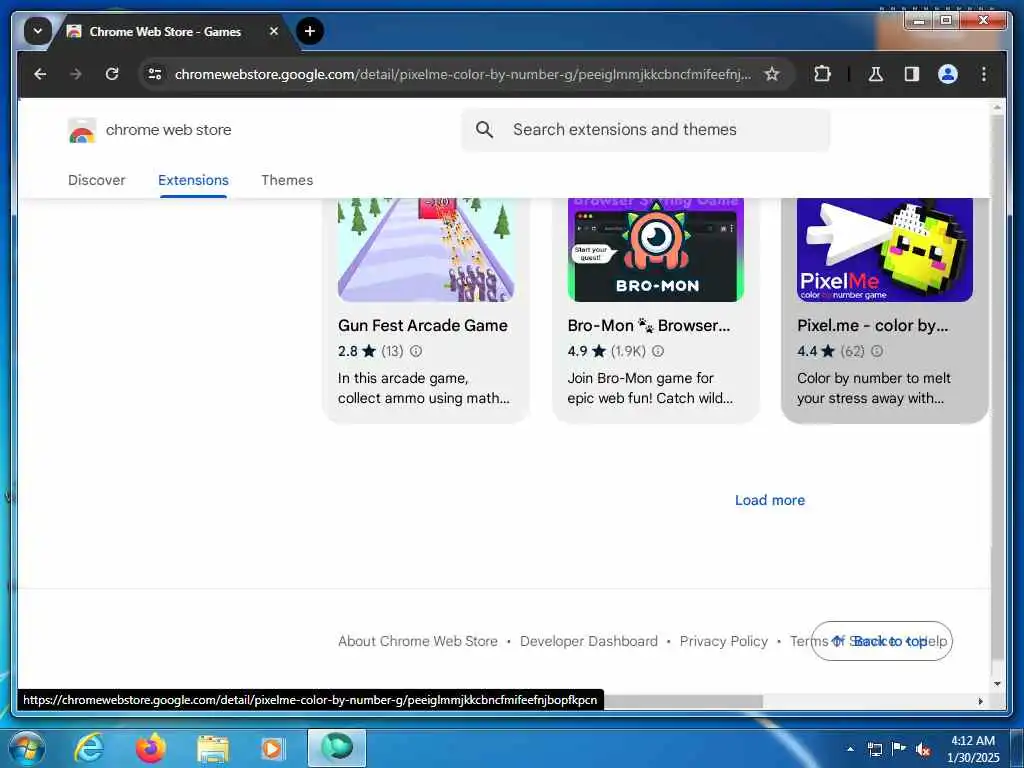Click the Pixel.me description text

pyautogui.click(x=874, y=388)
